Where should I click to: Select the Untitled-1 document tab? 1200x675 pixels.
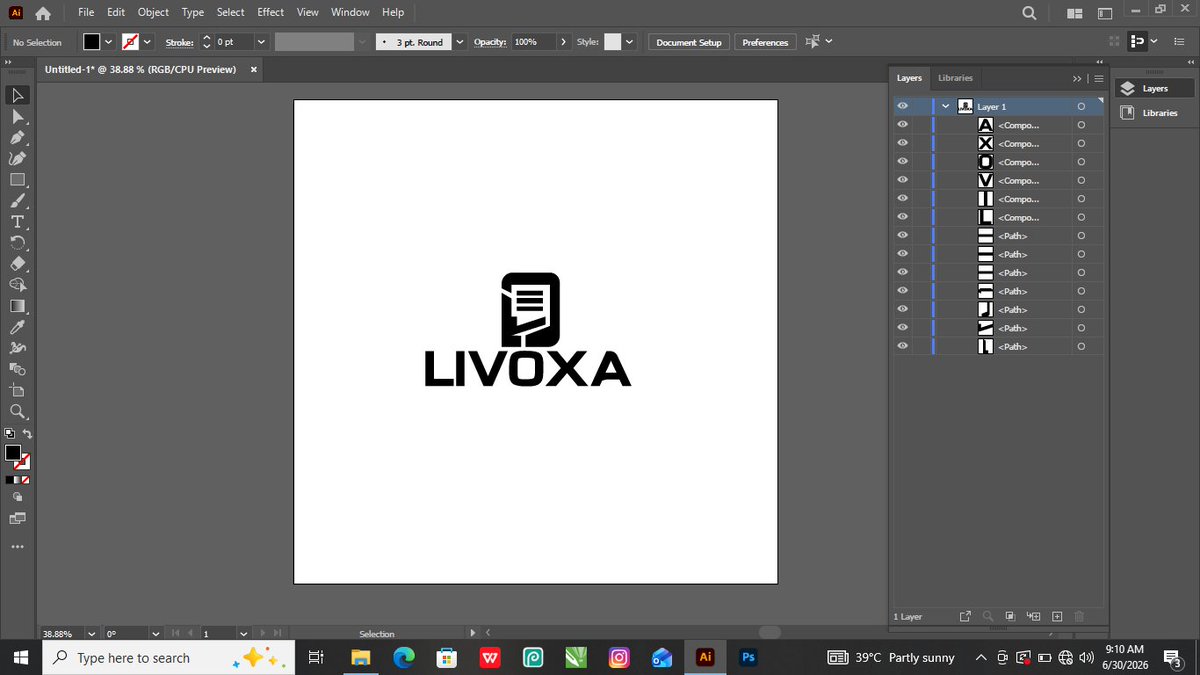[141, 69]
